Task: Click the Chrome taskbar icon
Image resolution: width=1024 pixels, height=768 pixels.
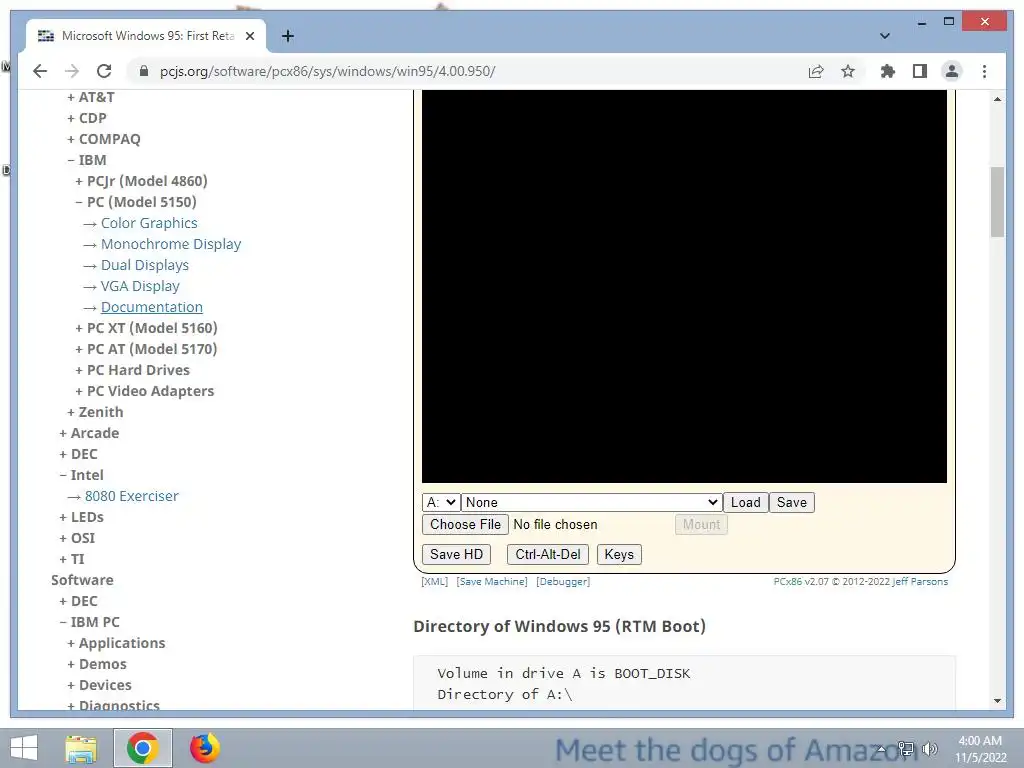Action: [x=143, y=748]
